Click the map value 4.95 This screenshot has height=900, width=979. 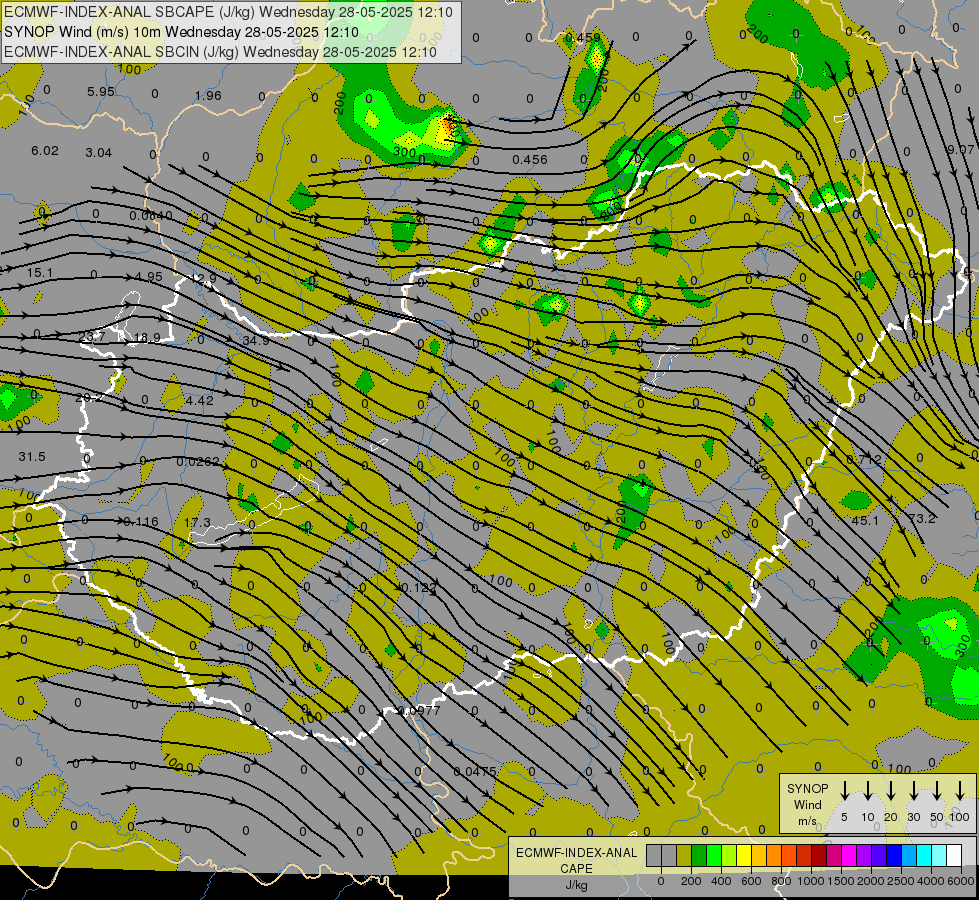(x=149, y=277)
